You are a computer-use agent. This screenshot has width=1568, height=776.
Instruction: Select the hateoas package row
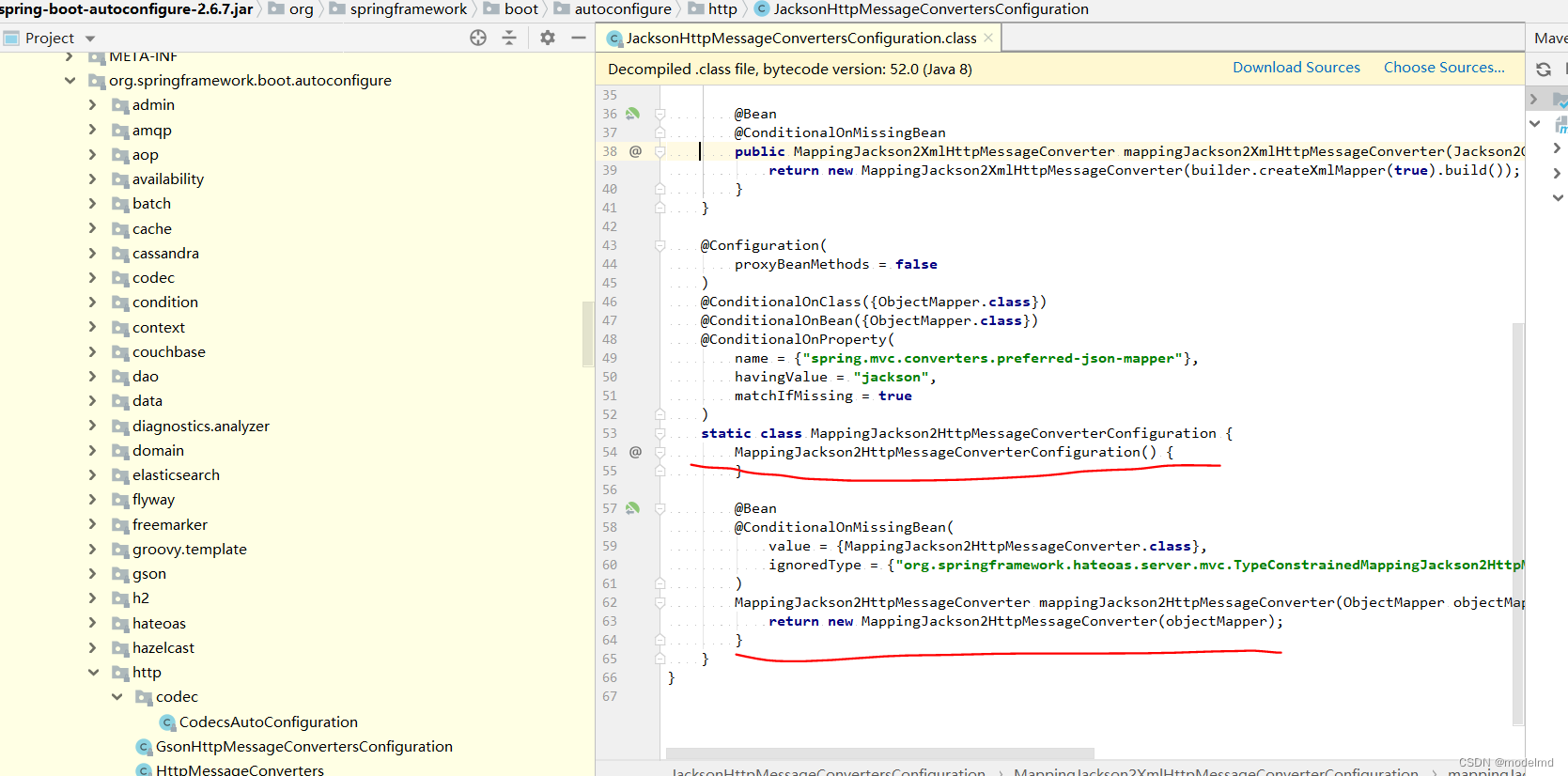(297, 624)
